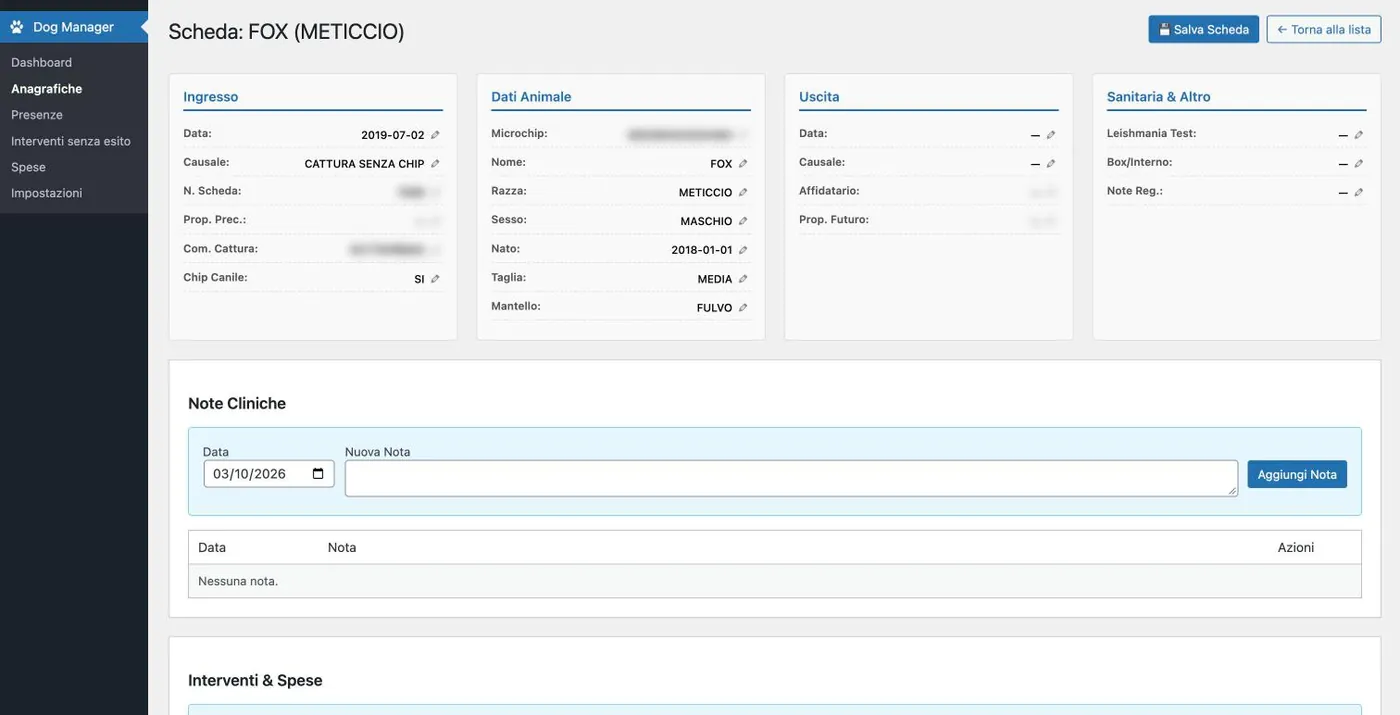
Task: Edit the Ingresso Data field using its pencil icon
Action: point(435,135)
